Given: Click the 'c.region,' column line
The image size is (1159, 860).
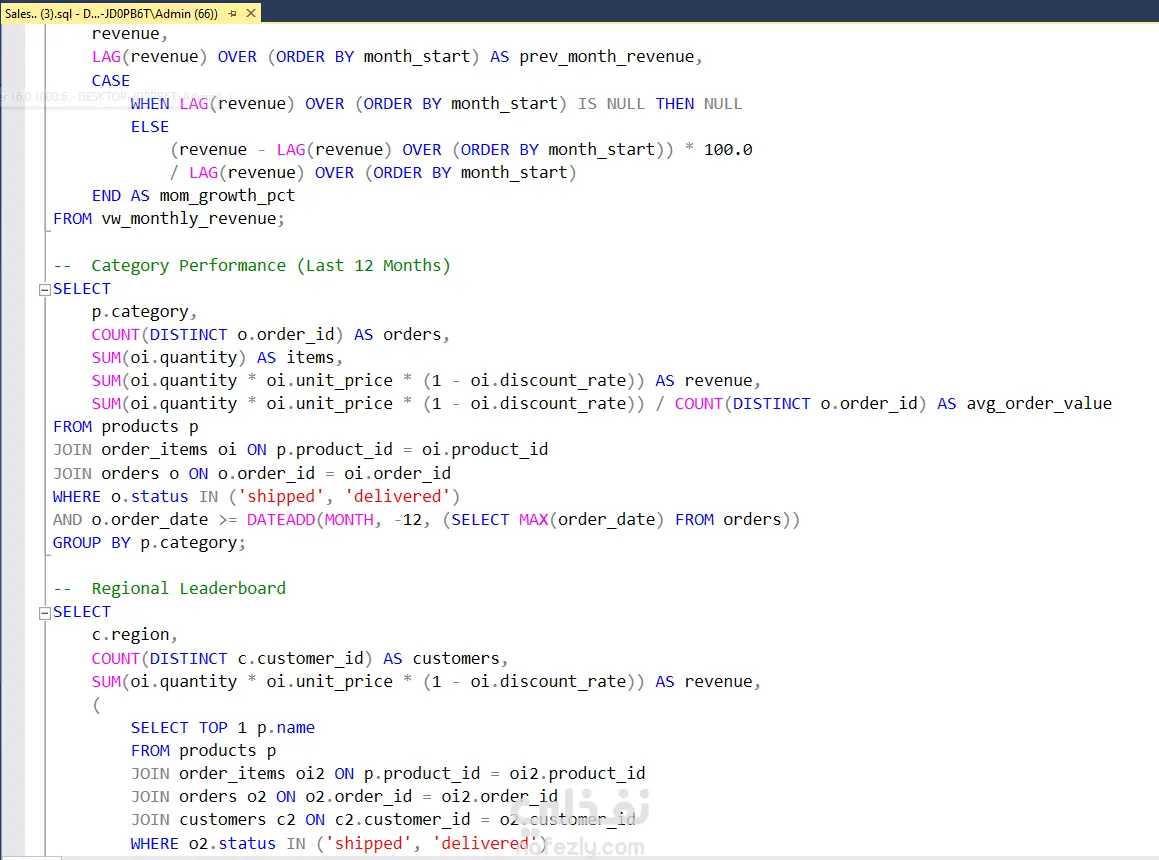Looking at the screenshot, I should pos(135,635).
